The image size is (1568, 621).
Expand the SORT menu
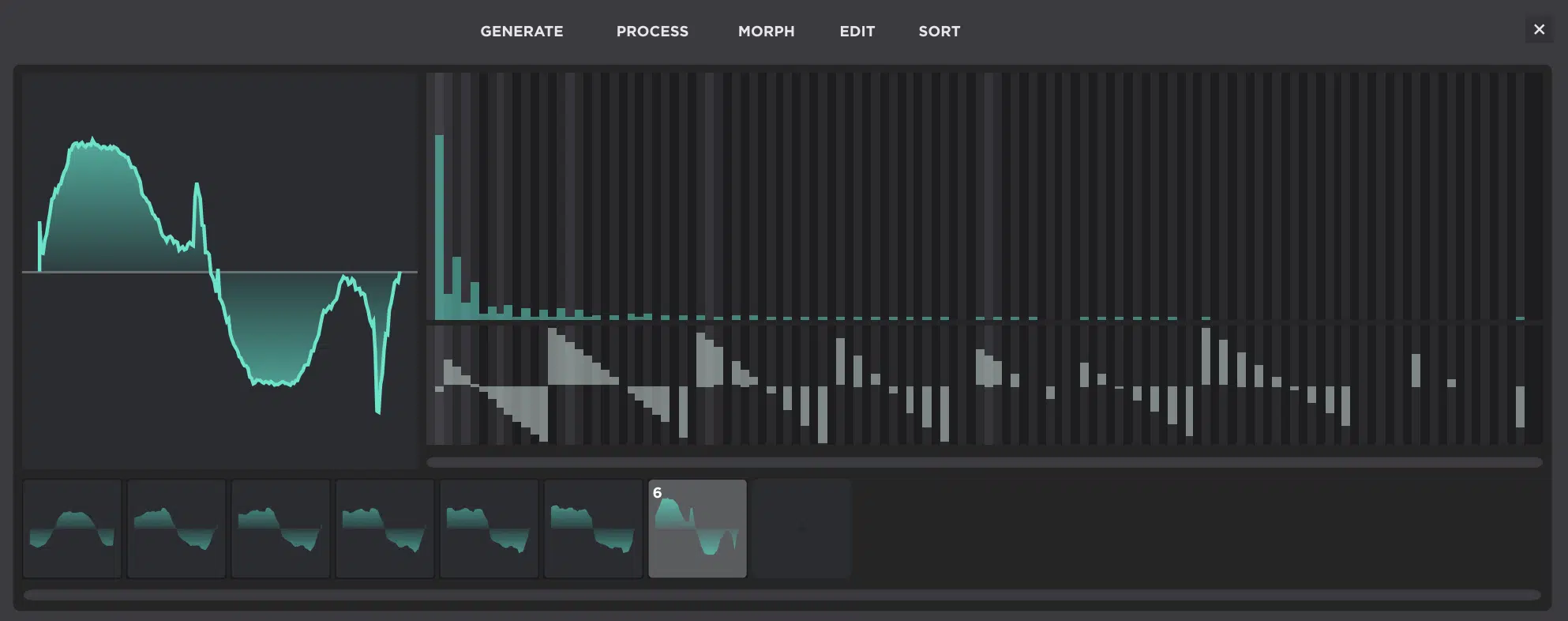tap(939, 32)
